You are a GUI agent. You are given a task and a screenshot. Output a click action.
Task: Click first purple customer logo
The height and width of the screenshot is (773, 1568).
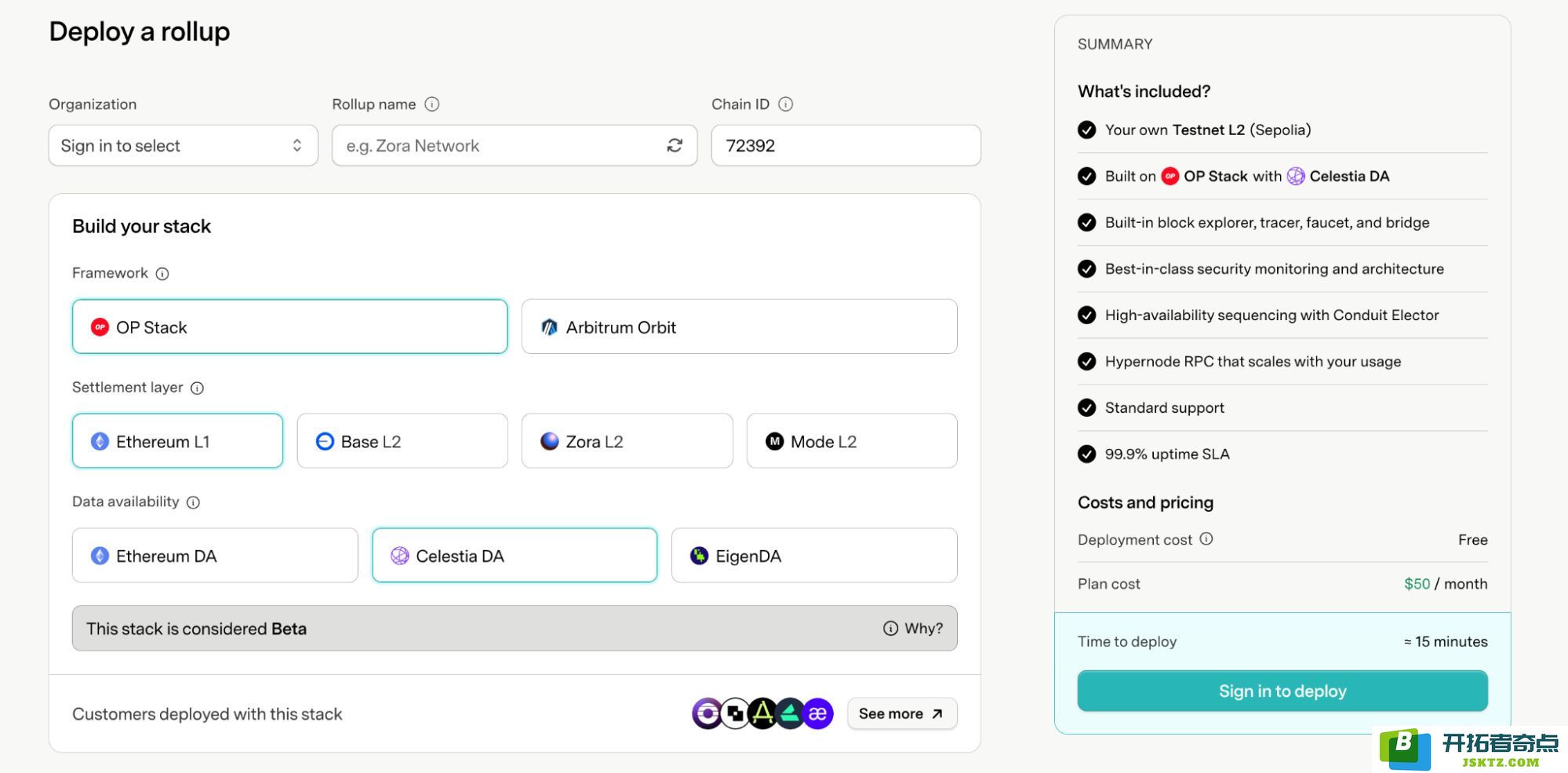pyautogui.click(x=707, y=713)
